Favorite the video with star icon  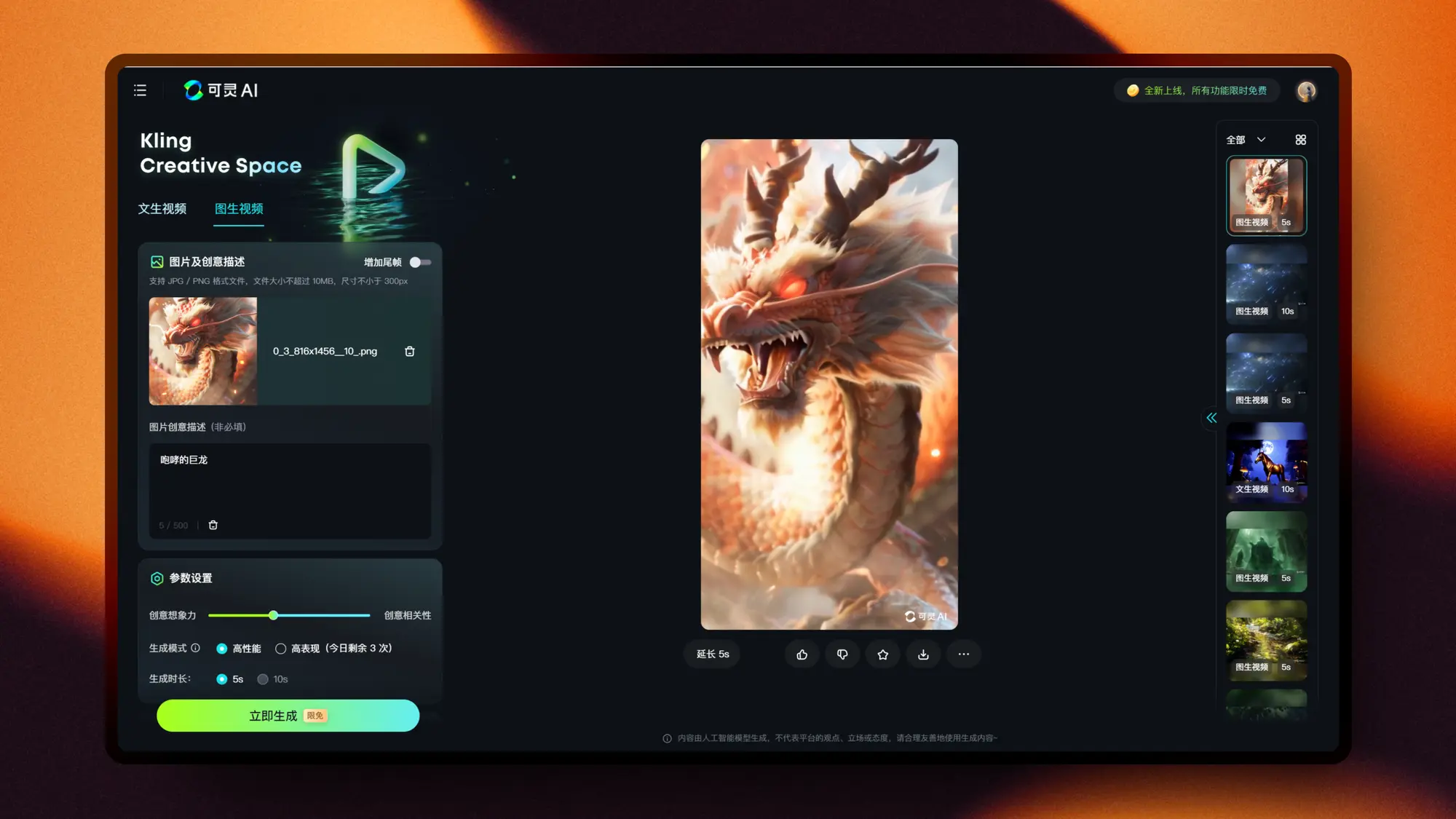point(882,654)
